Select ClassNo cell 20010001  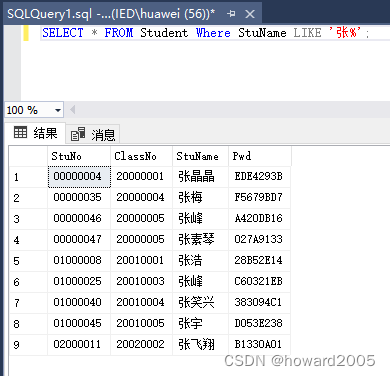141,261
